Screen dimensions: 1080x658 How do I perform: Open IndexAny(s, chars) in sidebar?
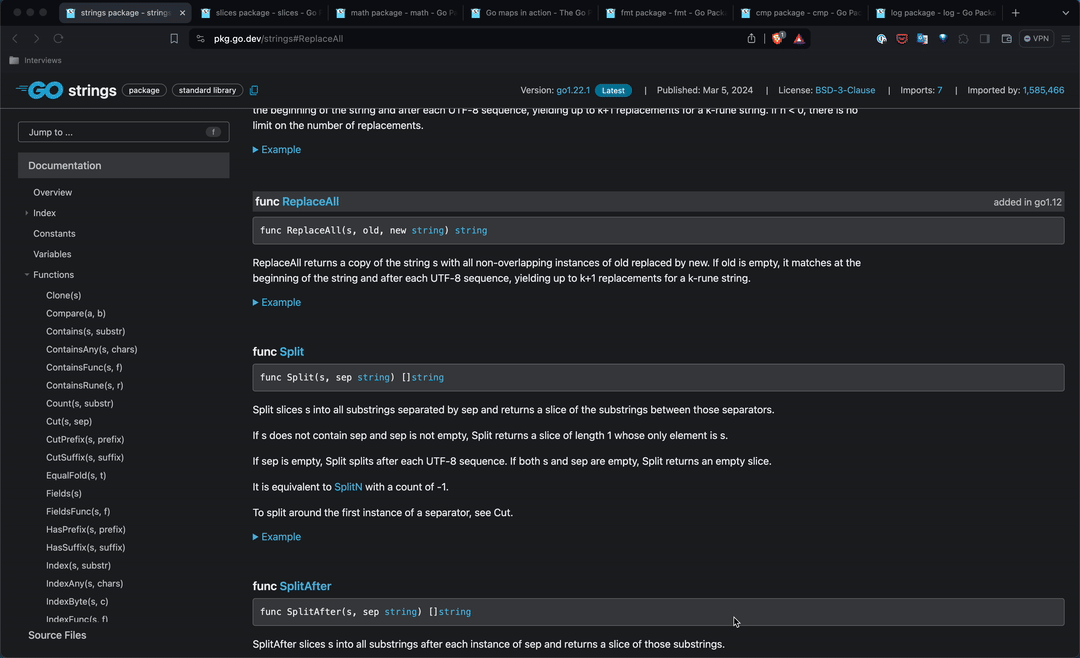(85, 583)
